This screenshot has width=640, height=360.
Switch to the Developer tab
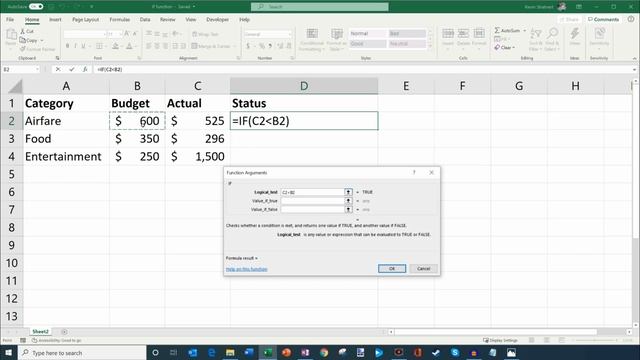click(x=217, y=19)
